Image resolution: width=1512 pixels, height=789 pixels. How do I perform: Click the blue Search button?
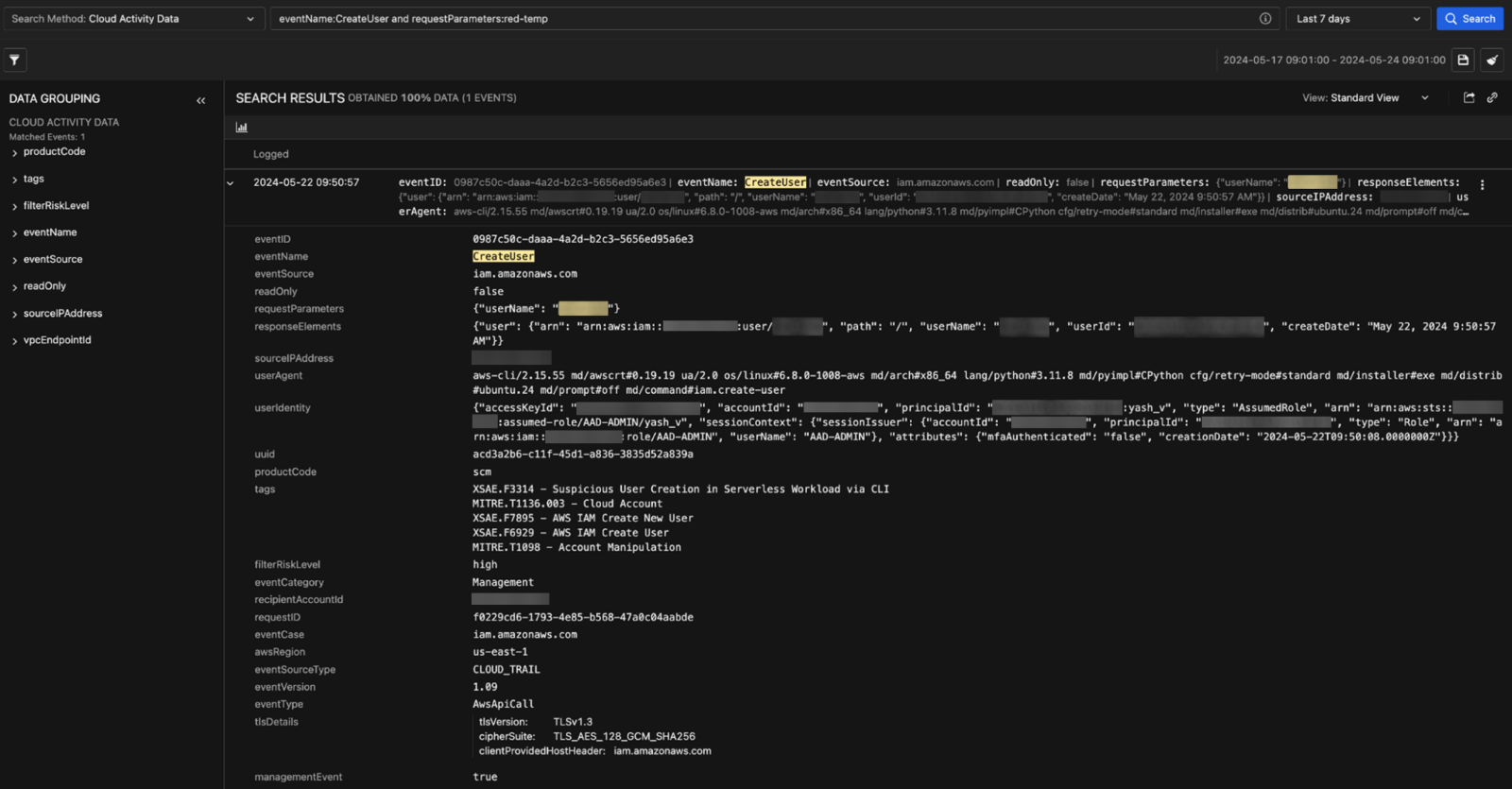pos(1469,19)
